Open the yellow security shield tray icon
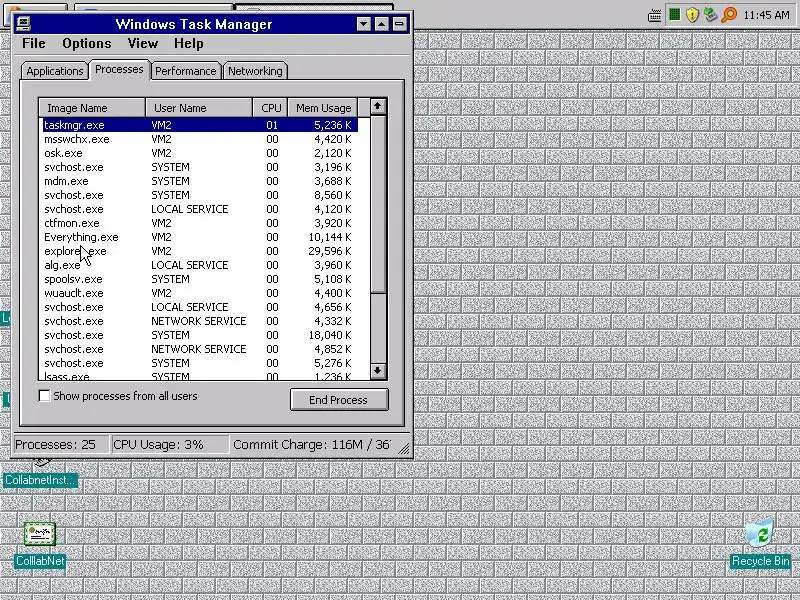The width and height of the screenshot is (800, 600). coord(692,15)
